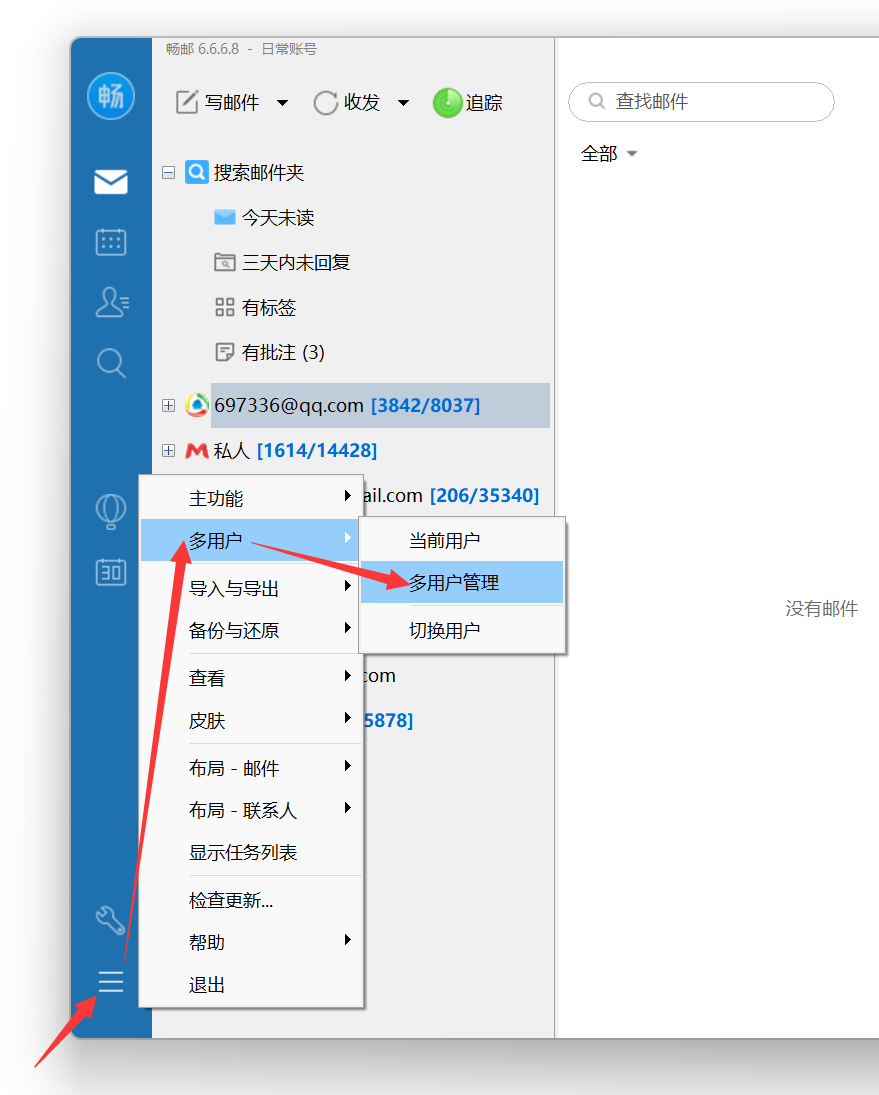Open the 全部 filter dropdown
This screenshot has width=879, height=1095.
point(609,154)
